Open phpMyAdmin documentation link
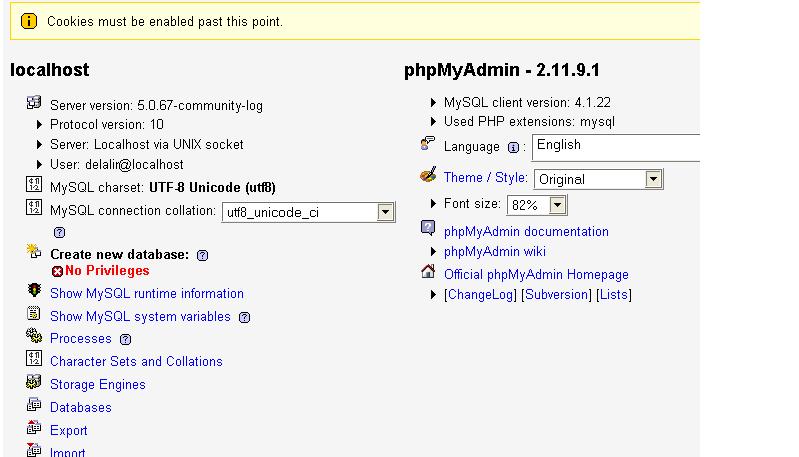The image size is (799, 457). coord(526,232)
